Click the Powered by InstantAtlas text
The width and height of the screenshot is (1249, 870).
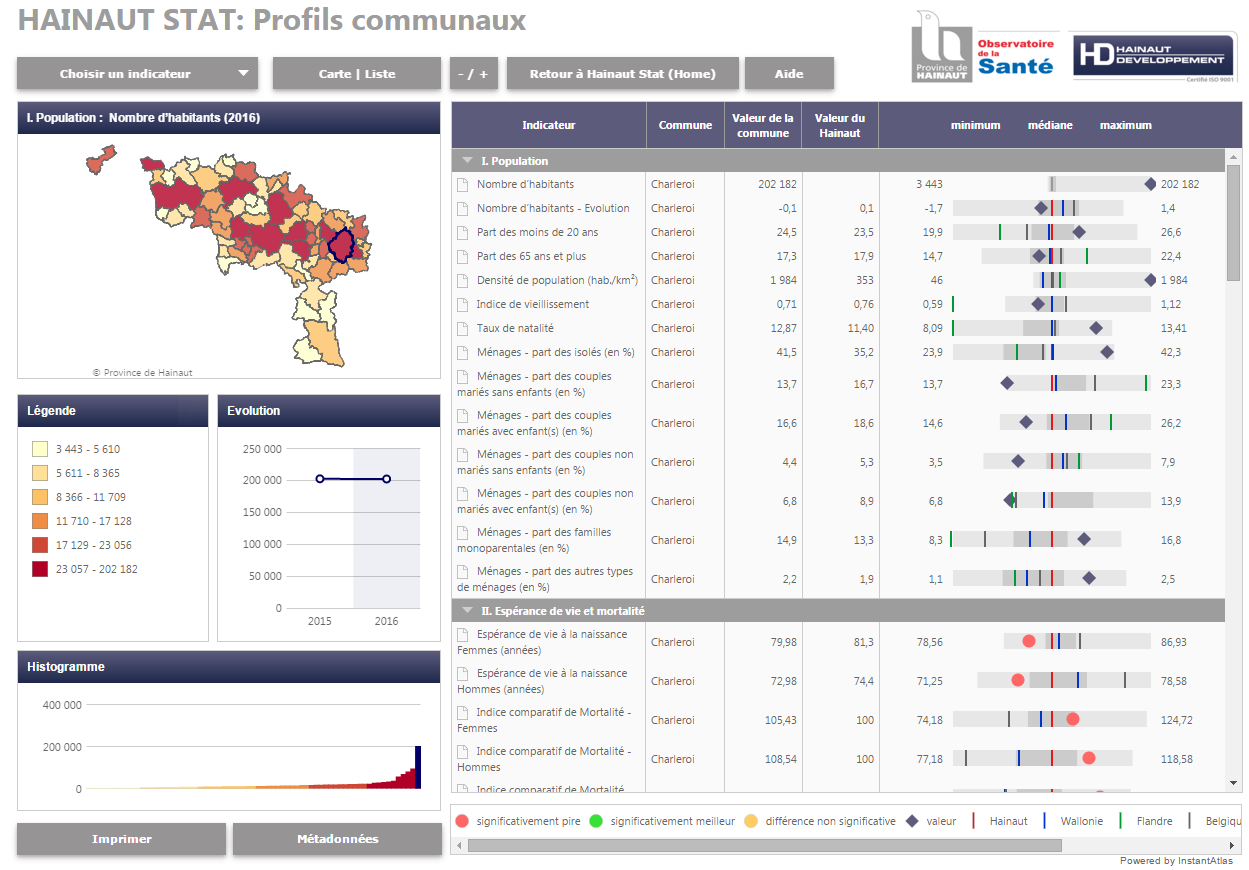pyautogui.click(x=1176, y=861)
